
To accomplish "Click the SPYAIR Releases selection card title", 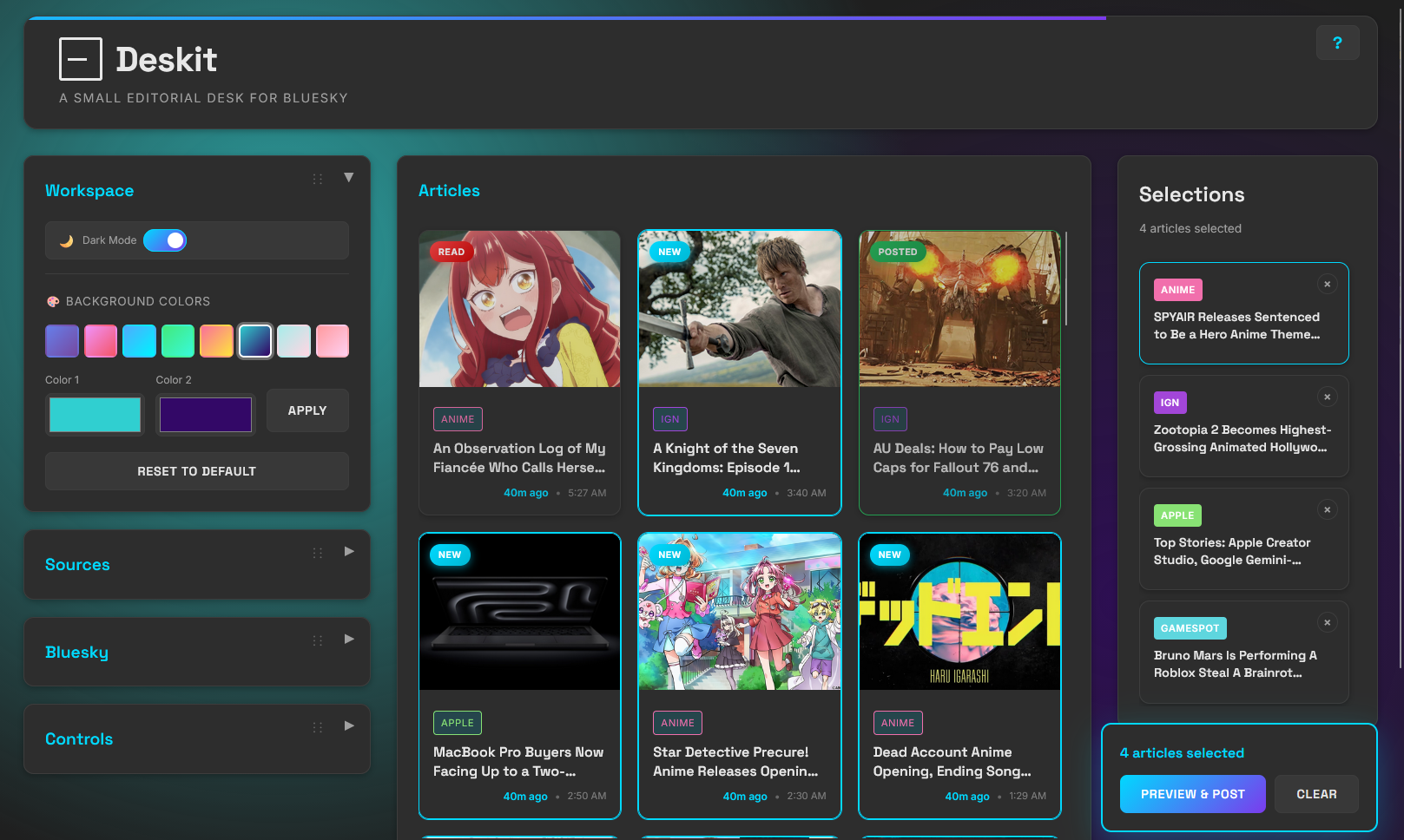I will 1237,325.
